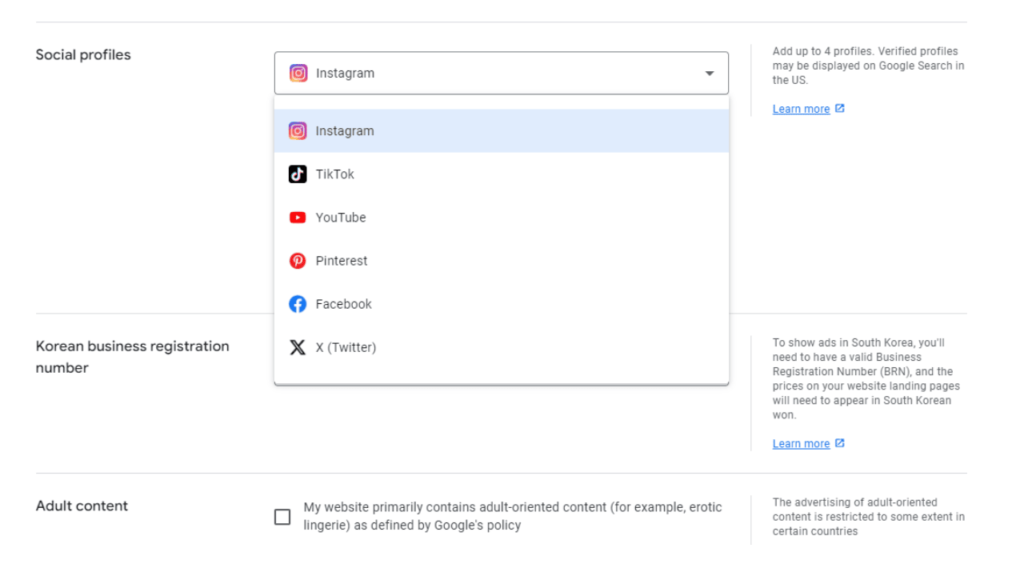
Task: Click the X (Twitter) logo icon
Action: [x=297, y=347]
